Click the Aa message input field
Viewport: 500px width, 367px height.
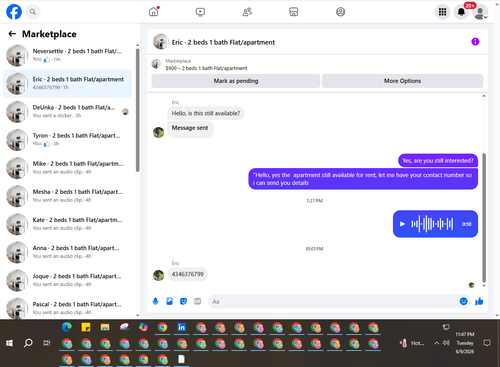pyautogui.click(x=333, y=301)
